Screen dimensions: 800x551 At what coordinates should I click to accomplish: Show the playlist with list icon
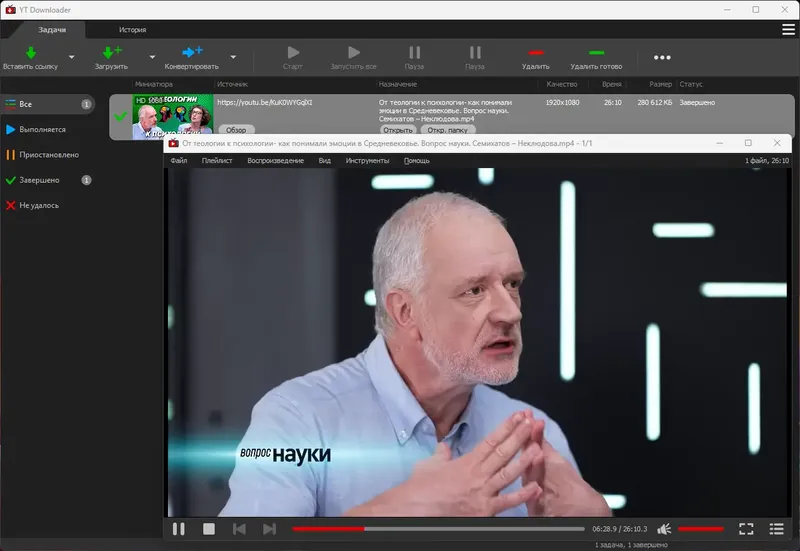tap(777, 529)
